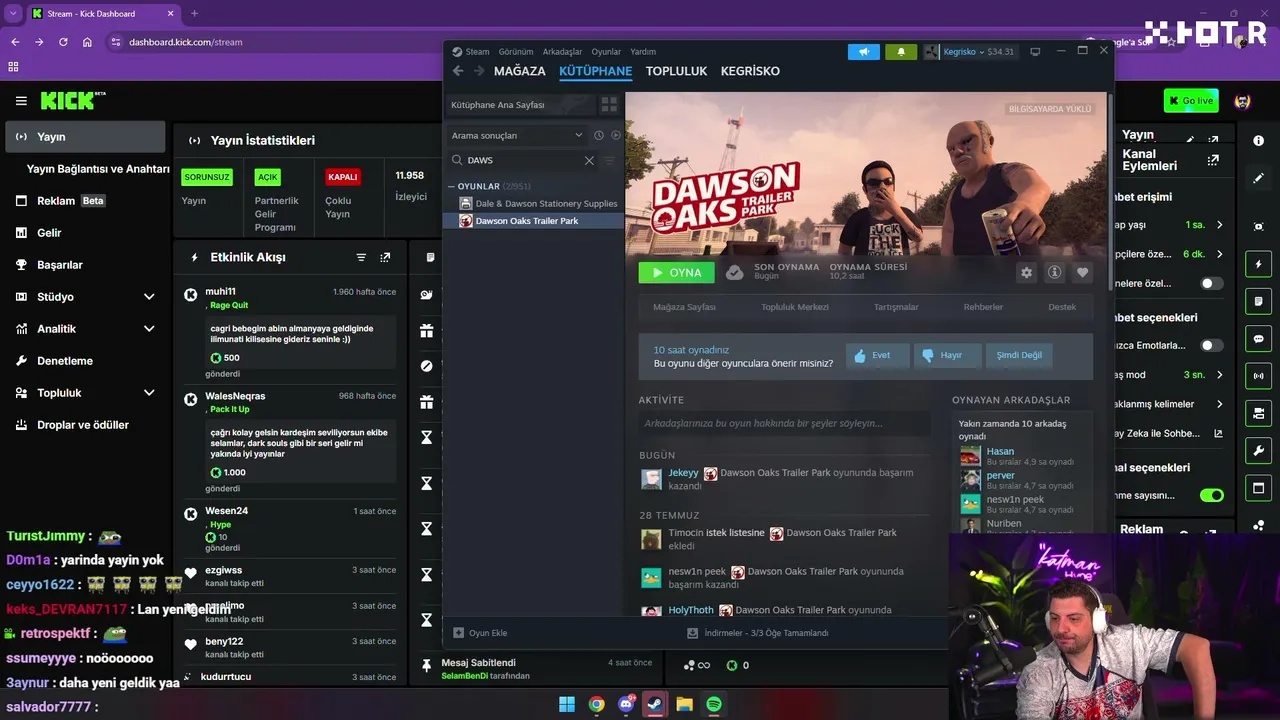The width and height of the screenshot is (1280, 720).
Task: Click the Steam broadcast megaphone icon
Action: point(864,52)
